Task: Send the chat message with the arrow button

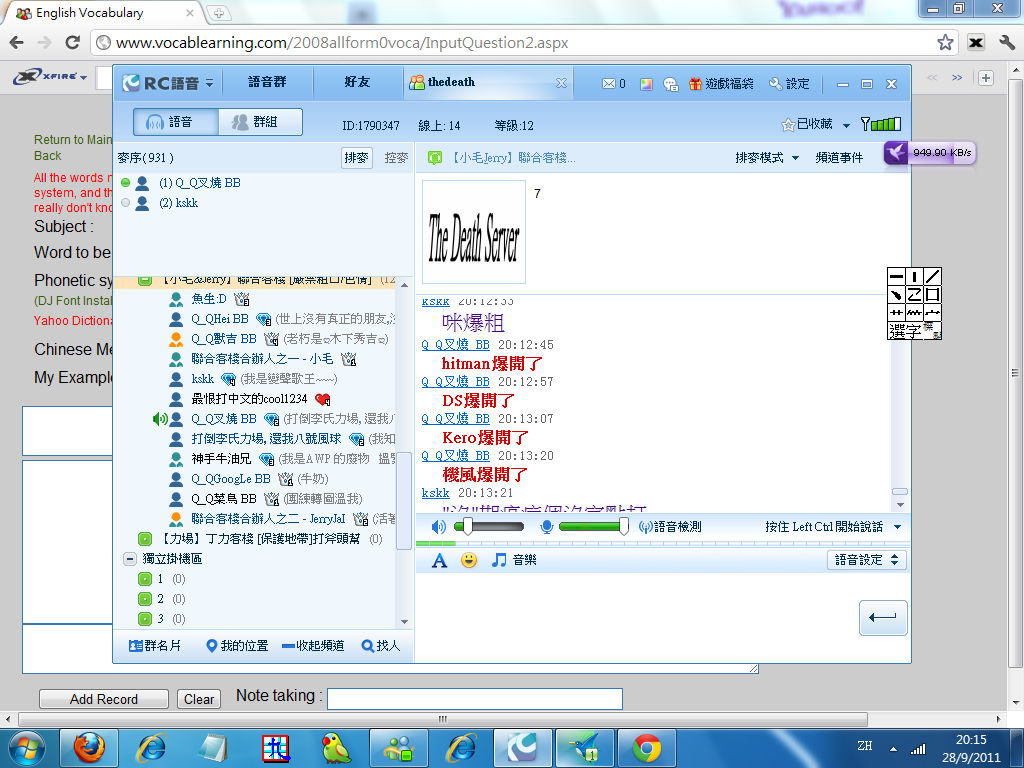Action: (x=883, y=618)
